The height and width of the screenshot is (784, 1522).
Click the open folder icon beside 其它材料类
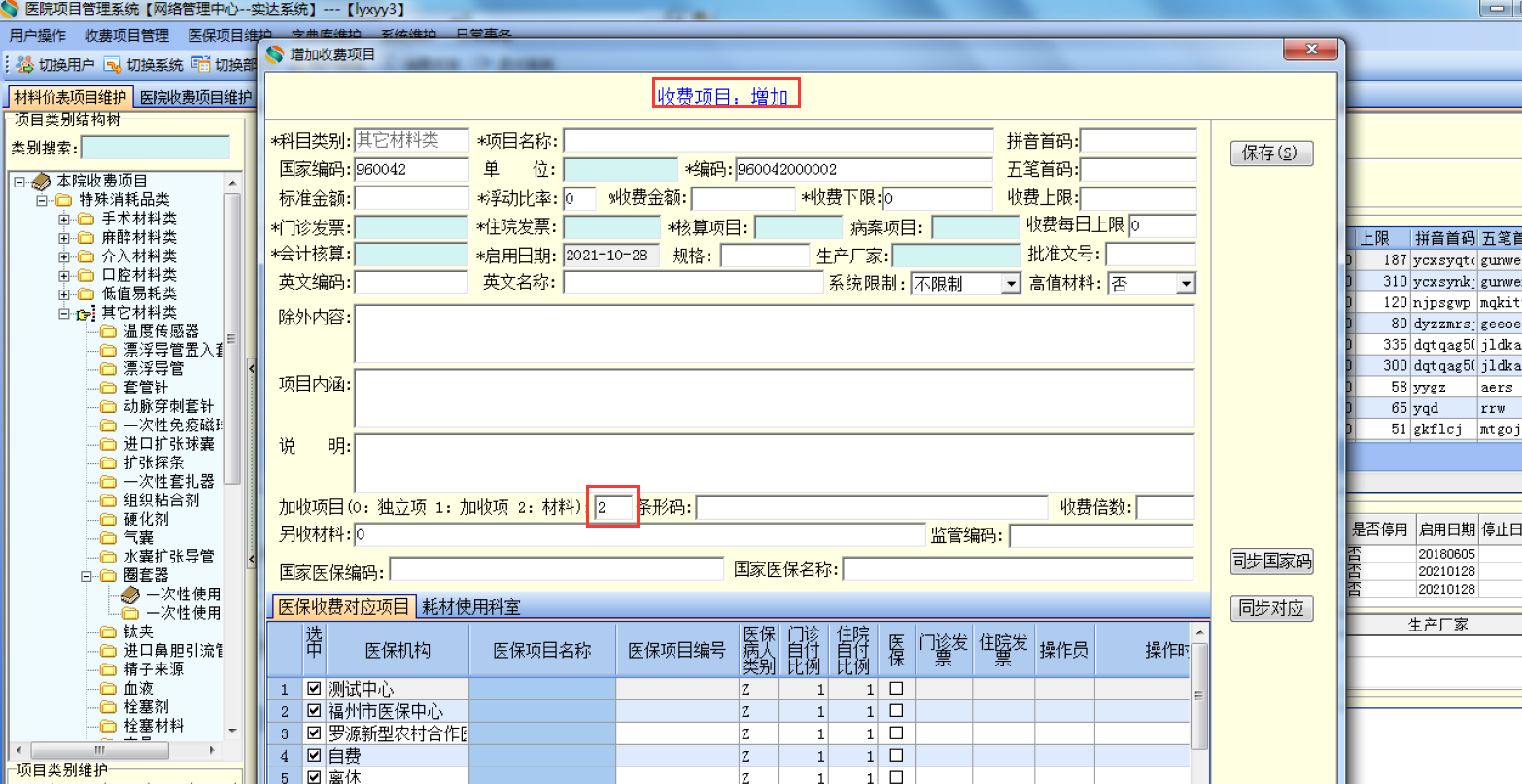click(86, 313)
